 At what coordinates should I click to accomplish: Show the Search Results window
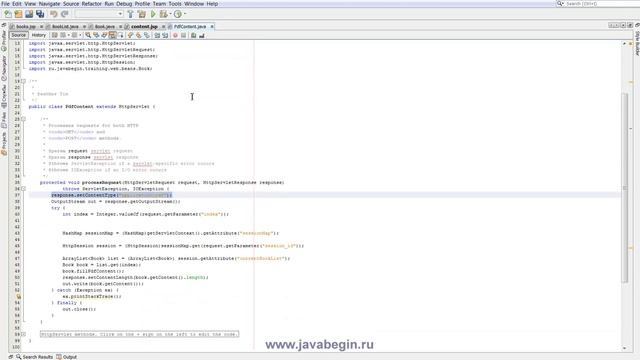tap(34, 357)
